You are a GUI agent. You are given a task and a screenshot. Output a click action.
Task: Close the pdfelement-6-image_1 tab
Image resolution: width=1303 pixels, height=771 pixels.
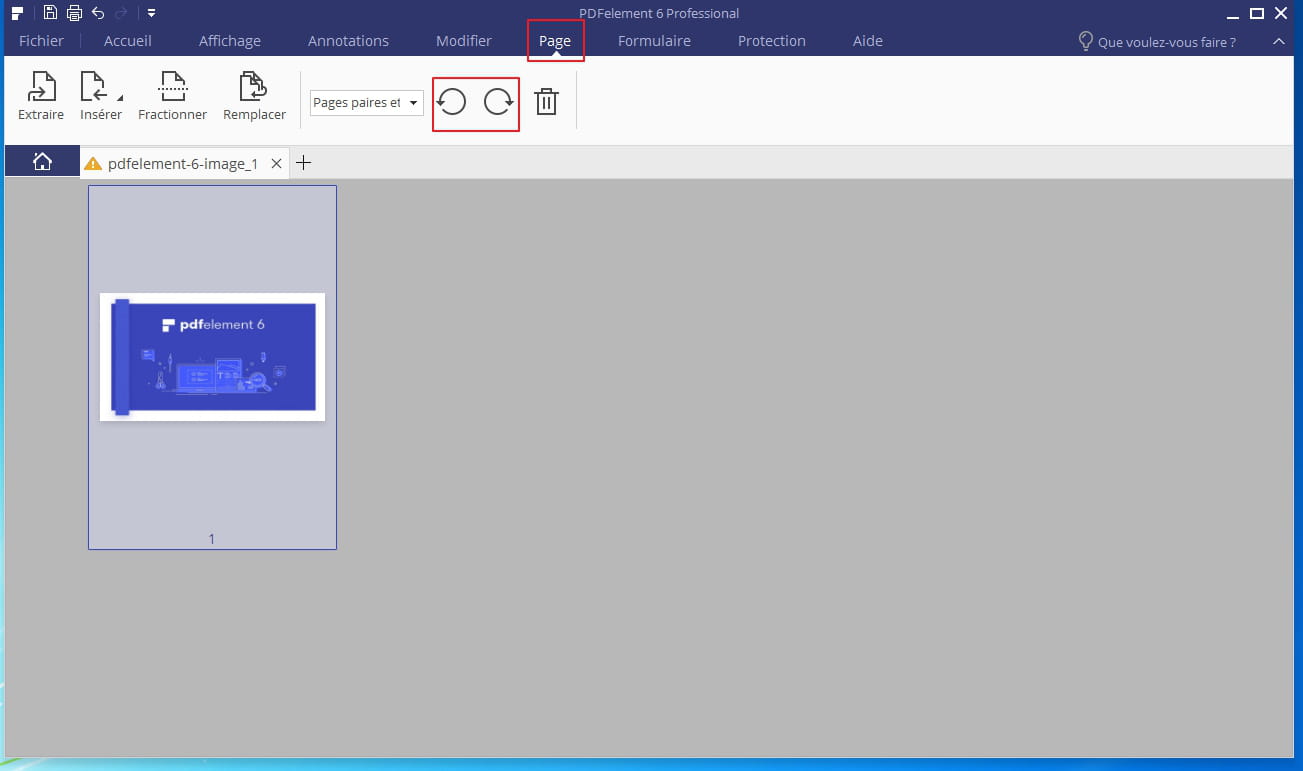pos(277,163)
